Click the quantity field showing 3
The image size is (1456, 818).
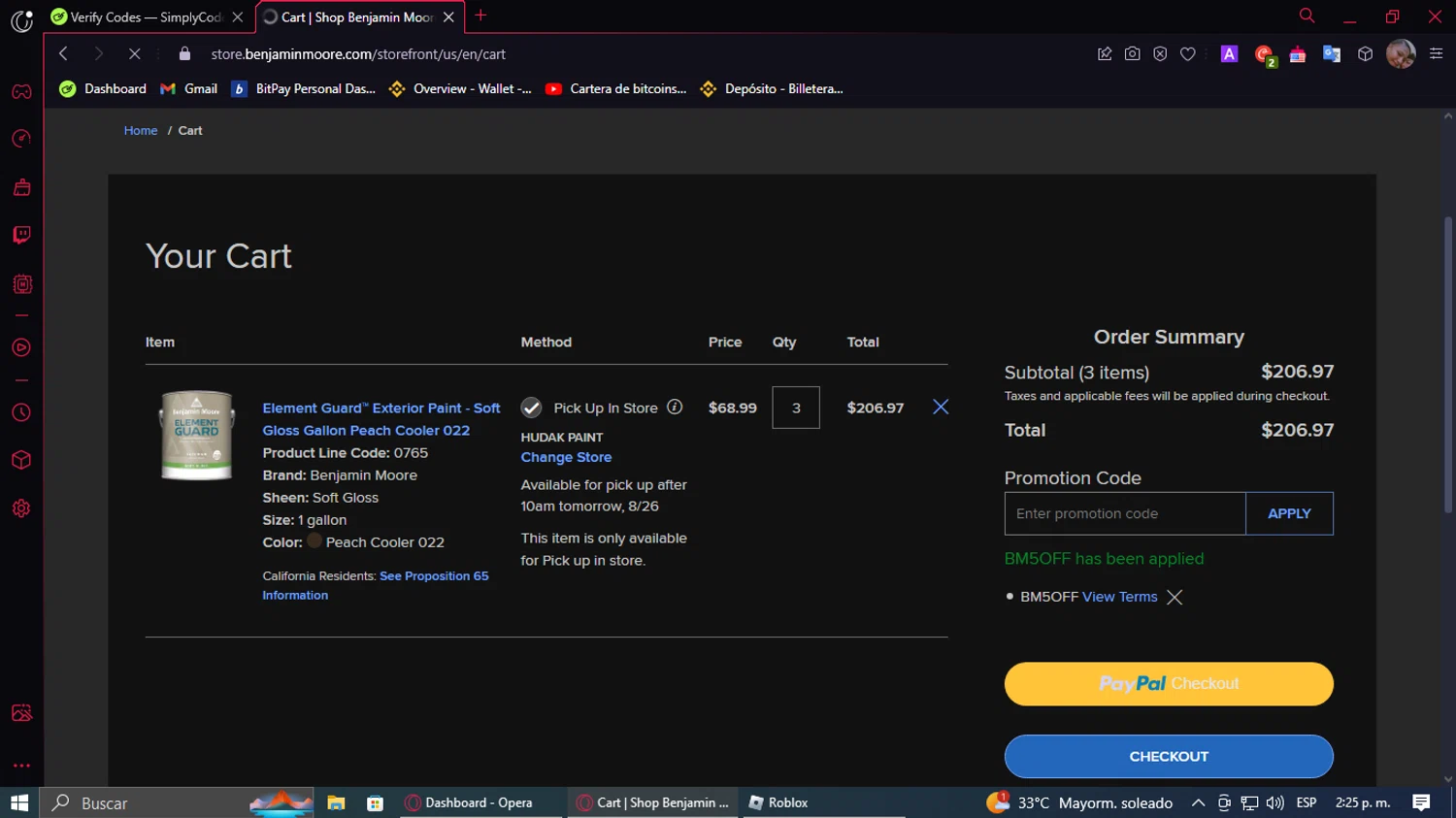[796, 408]
